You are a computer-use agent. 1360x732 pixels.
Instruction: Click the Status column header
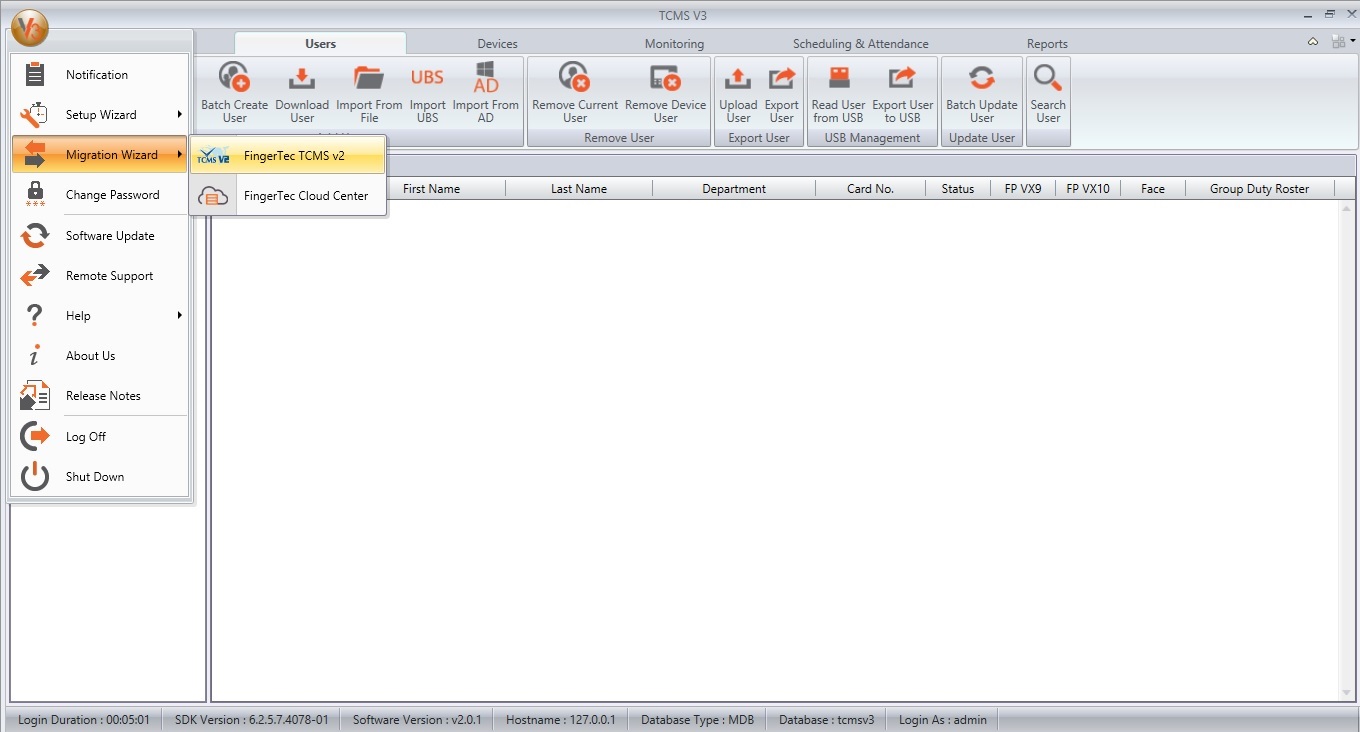pyautogui.click(x=958, y=189)
